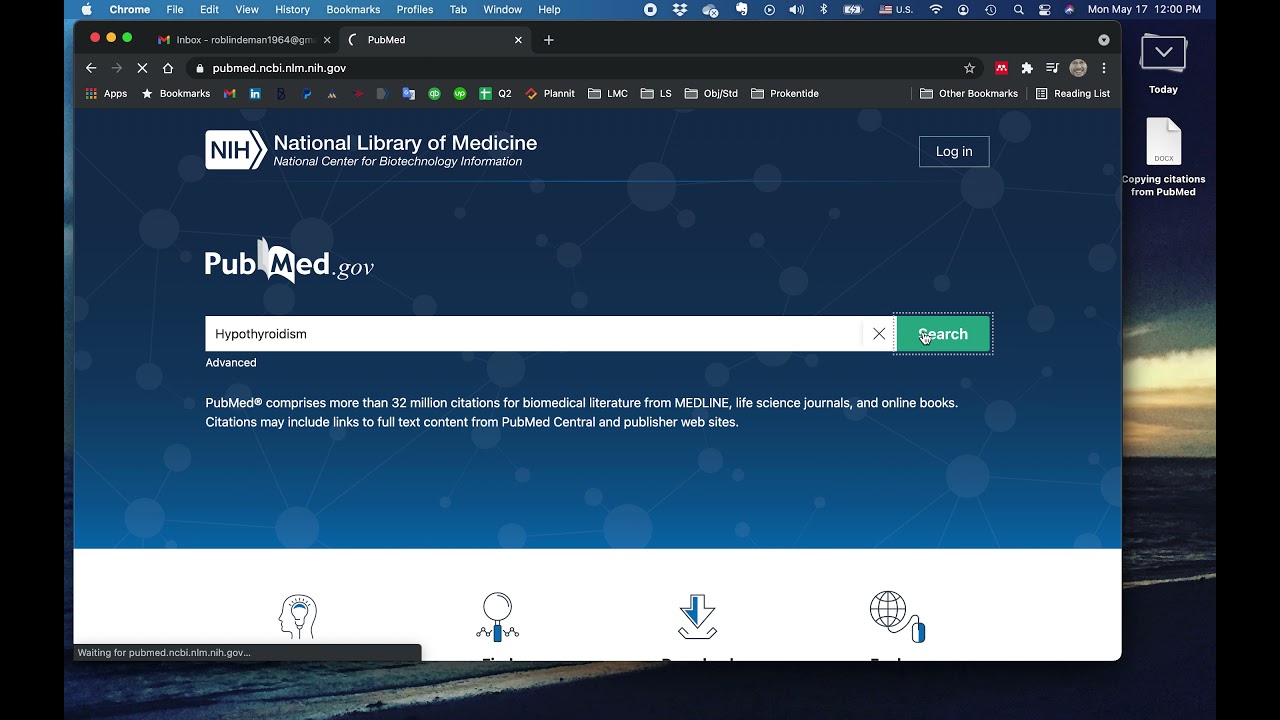Viewport: 1280px width, 720px height.
Task: Open the Advanced search link
Action: [231, 363]
